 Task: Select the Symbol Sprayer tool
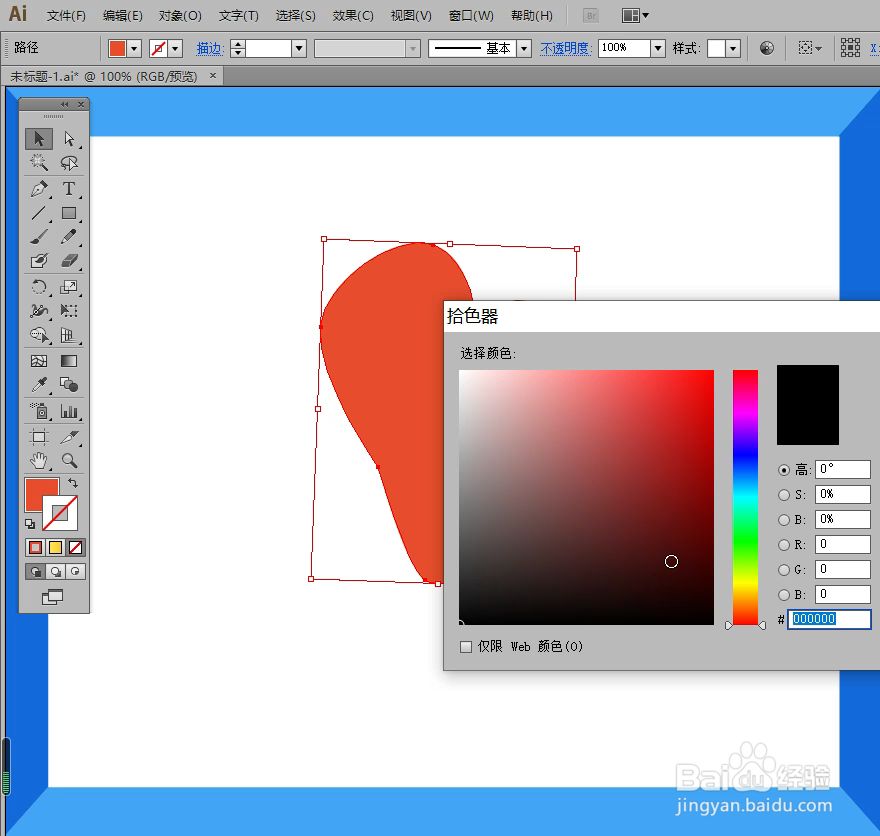[x=39, y=411]
